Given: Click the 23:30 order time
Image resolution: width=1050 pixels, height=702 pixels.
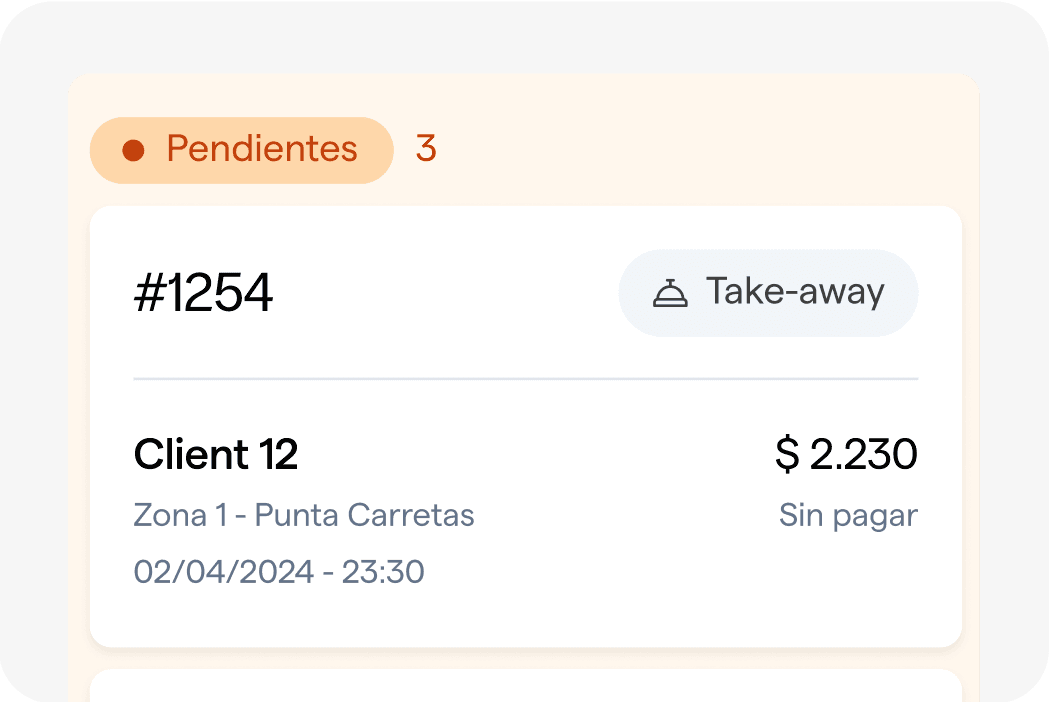Looking at the screenshot, I should pos(383,572).
